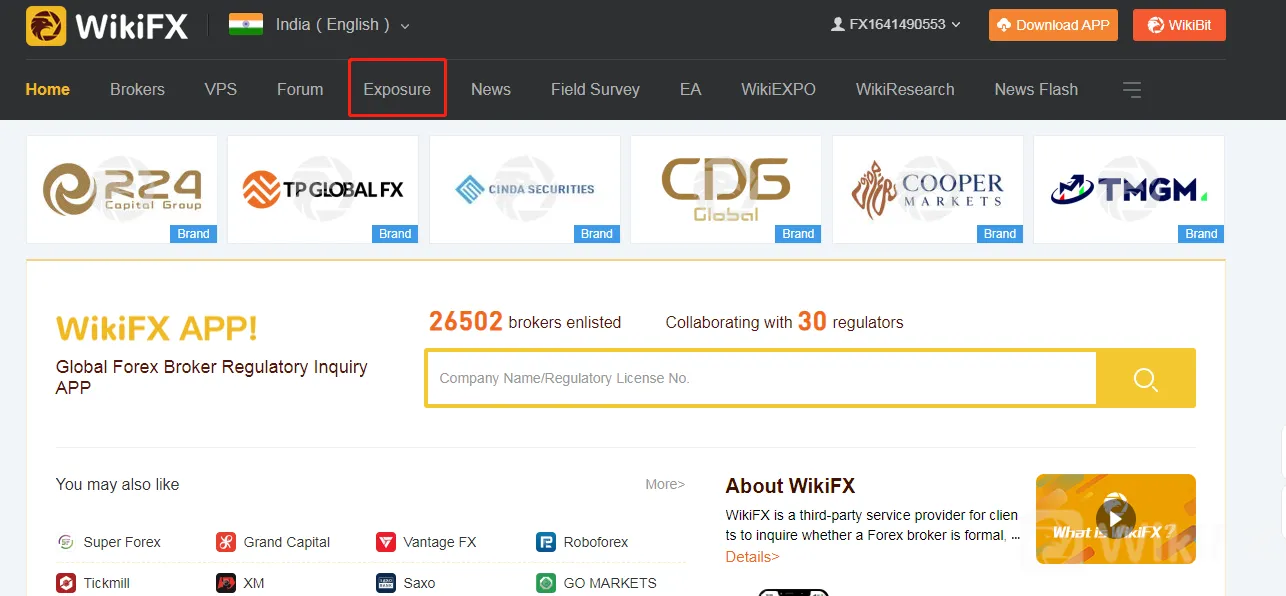Open the India (English) language dropdown
Screen dimensions: 1286x596
(343, 25)
